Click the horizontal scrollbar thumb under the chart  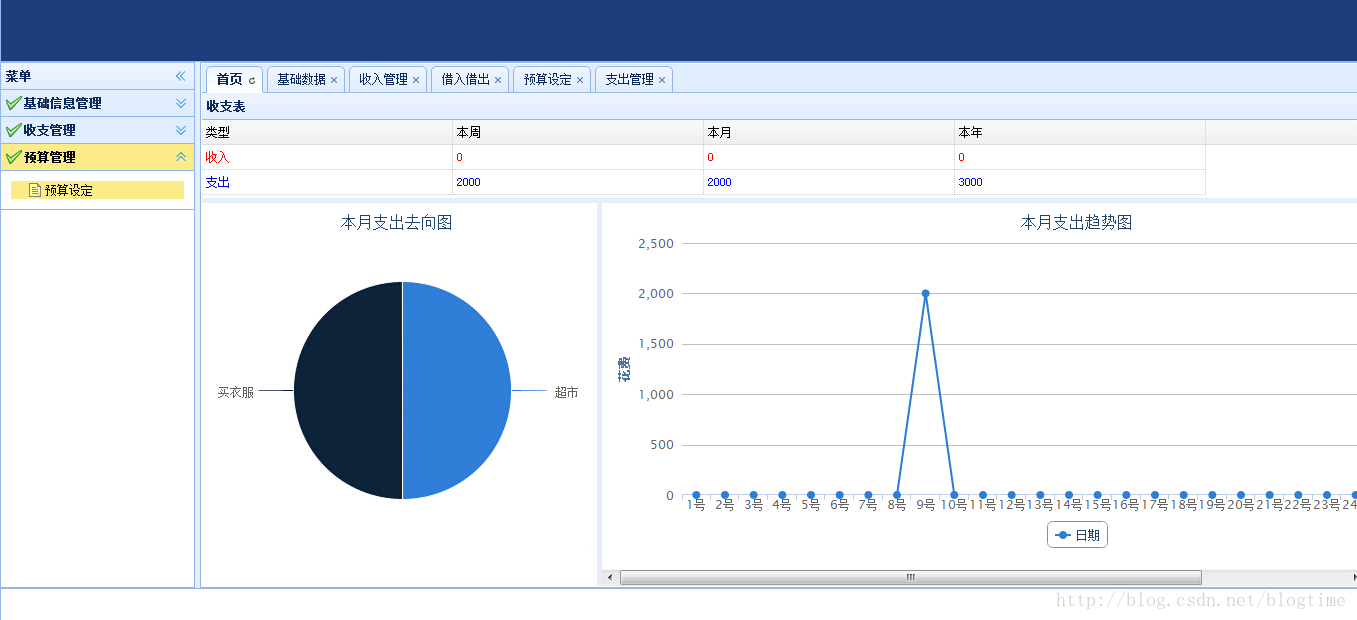(911, 578)
